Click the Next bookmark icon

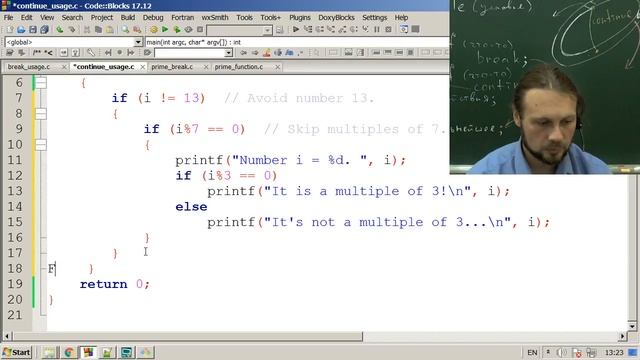tap(131, 52)
